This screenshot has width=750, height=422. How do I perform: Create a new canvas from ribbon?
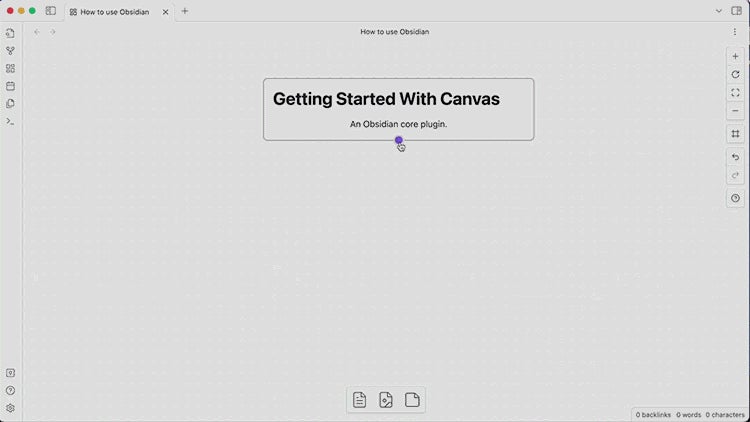10,68
